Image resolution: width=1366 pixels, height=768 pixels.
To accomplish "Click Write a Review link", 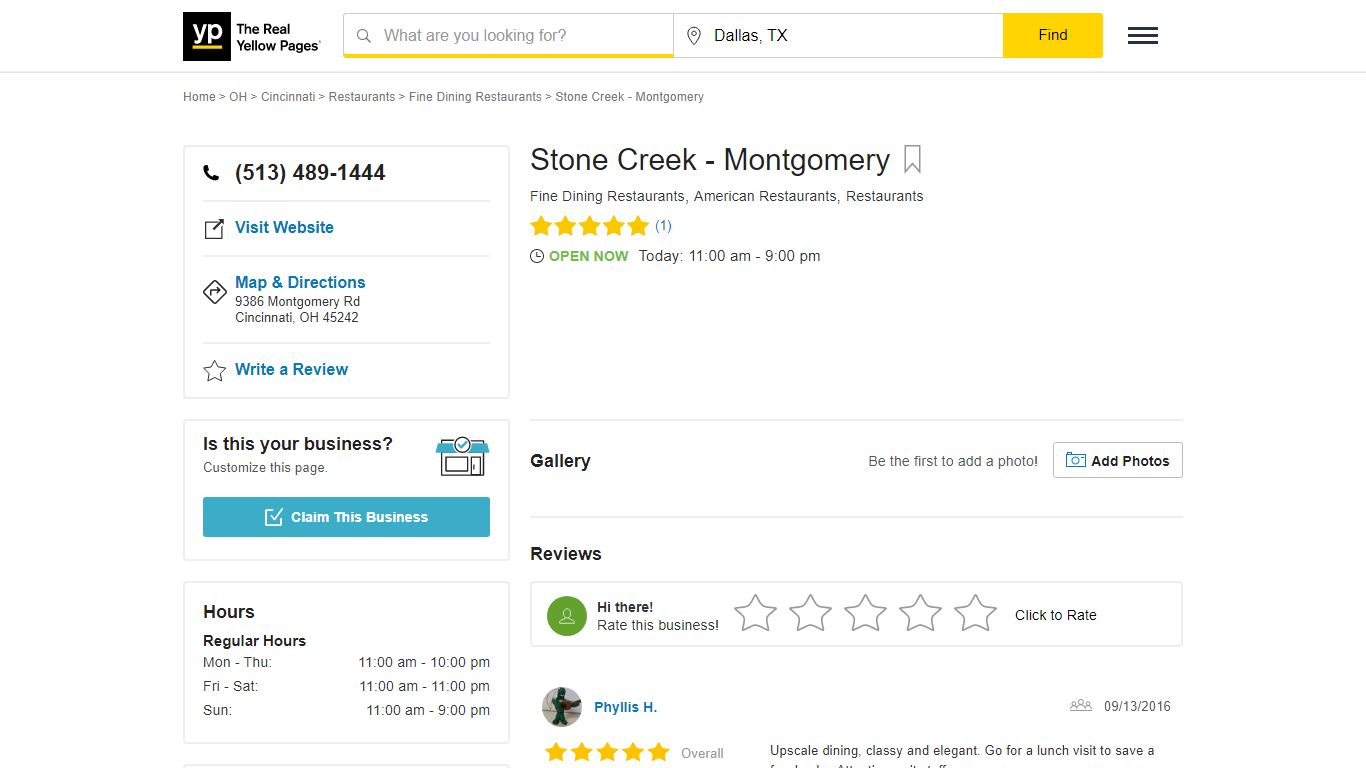I will tap(292, 369).
